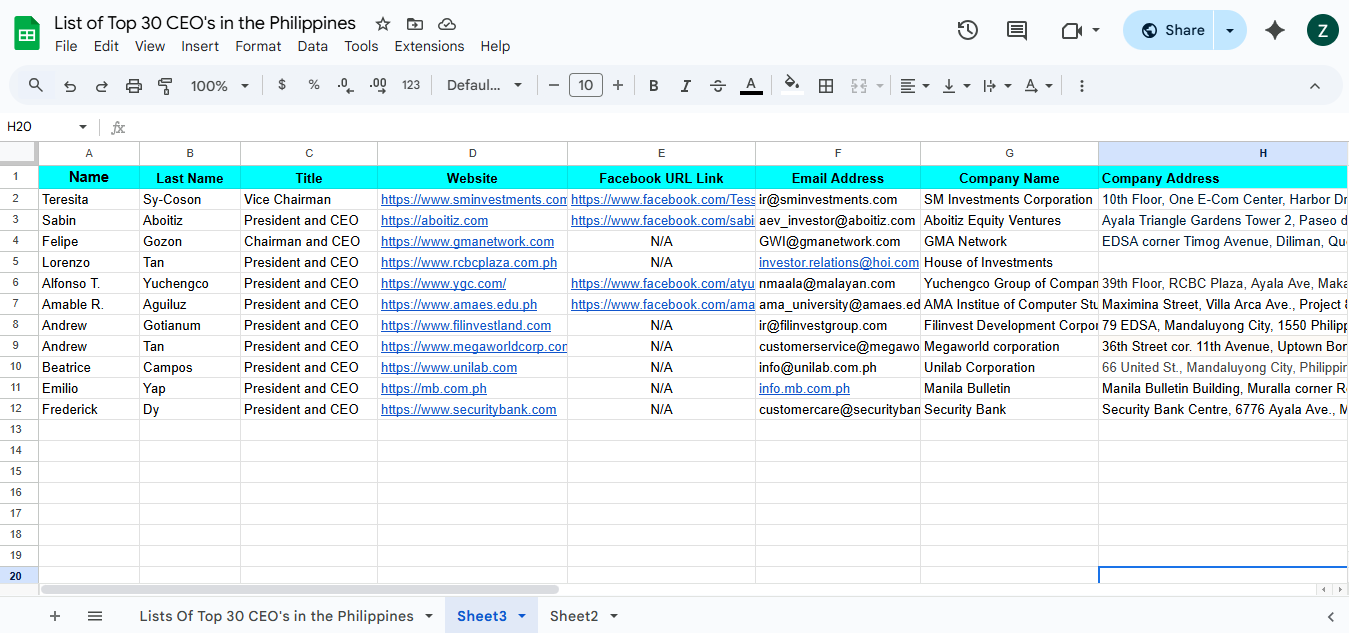Expand the horizontal align dropdown
Screen dimensions: 1349x633
pyautogui.click(x=914, y=86)
